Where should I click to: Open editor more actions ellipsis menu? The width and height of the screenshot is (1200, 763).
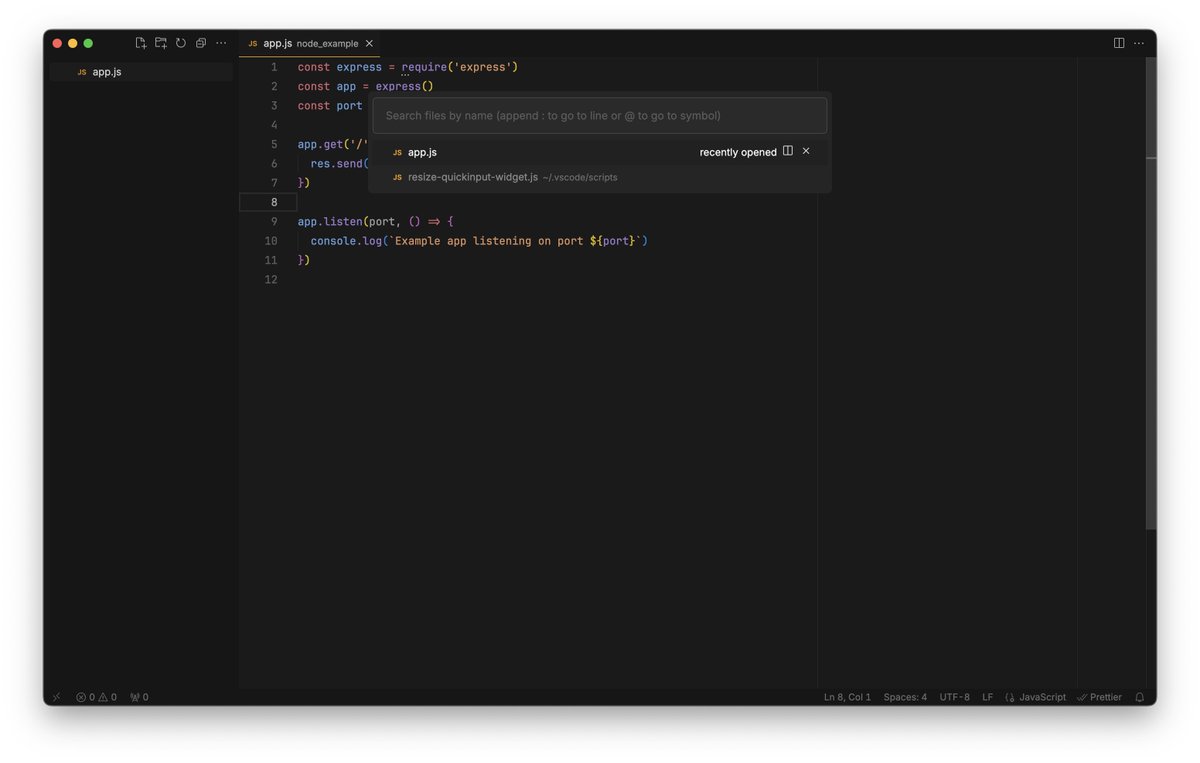click(1139, 43)
